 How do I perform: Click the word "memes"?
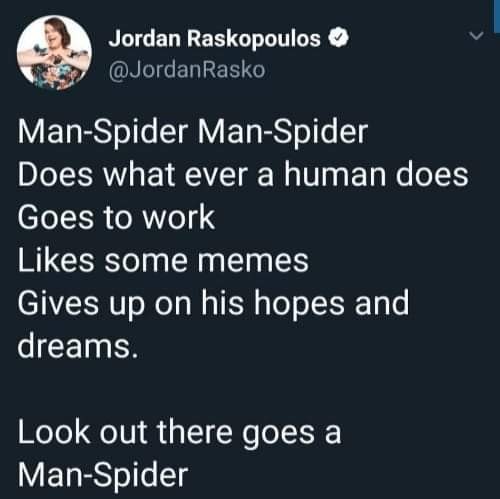coord(253,261)
